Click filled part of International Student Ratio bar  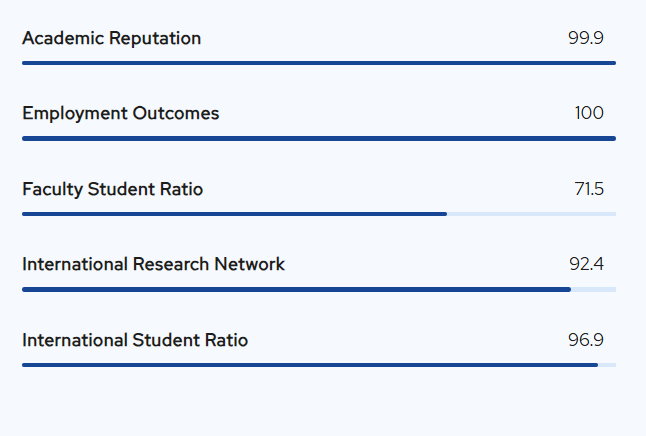[309, 365]
